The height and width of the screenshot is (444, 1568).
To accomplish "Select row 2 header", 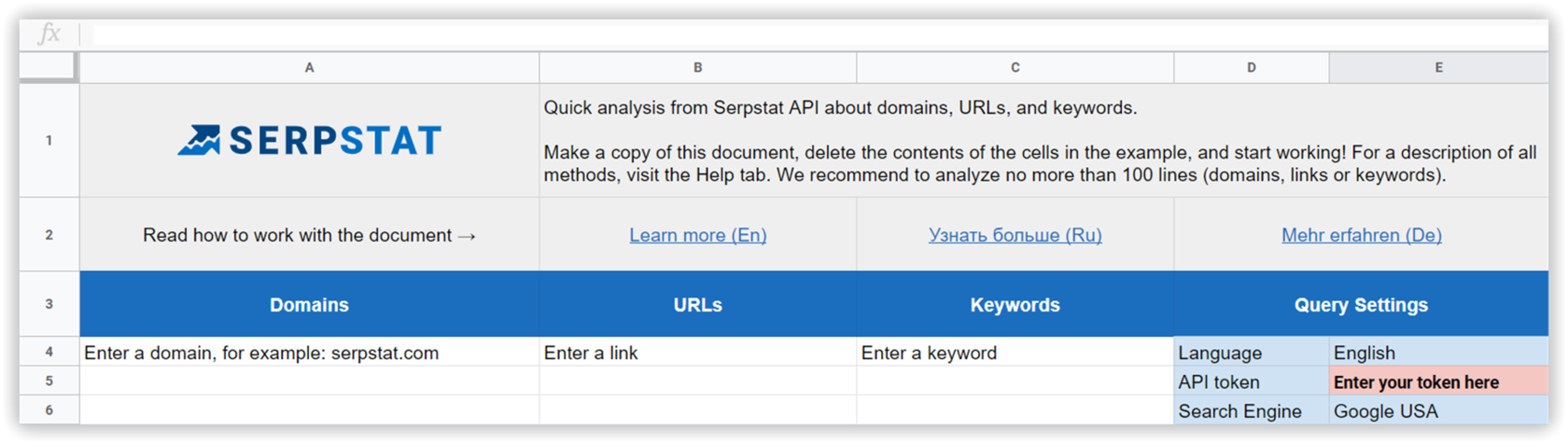I will coord(49,234).
